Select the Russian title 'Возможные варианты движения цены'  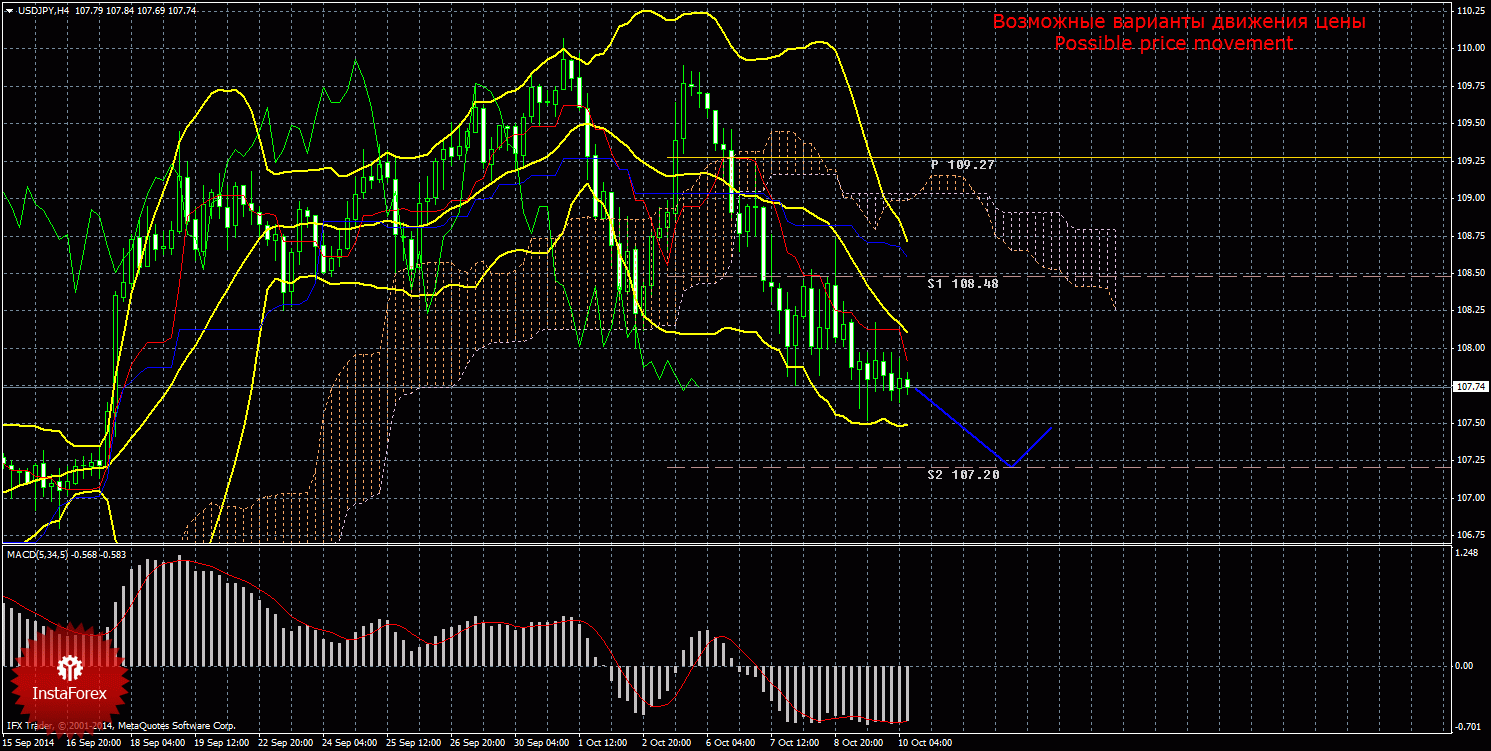pyautogui.click(x=1179, y=21)
